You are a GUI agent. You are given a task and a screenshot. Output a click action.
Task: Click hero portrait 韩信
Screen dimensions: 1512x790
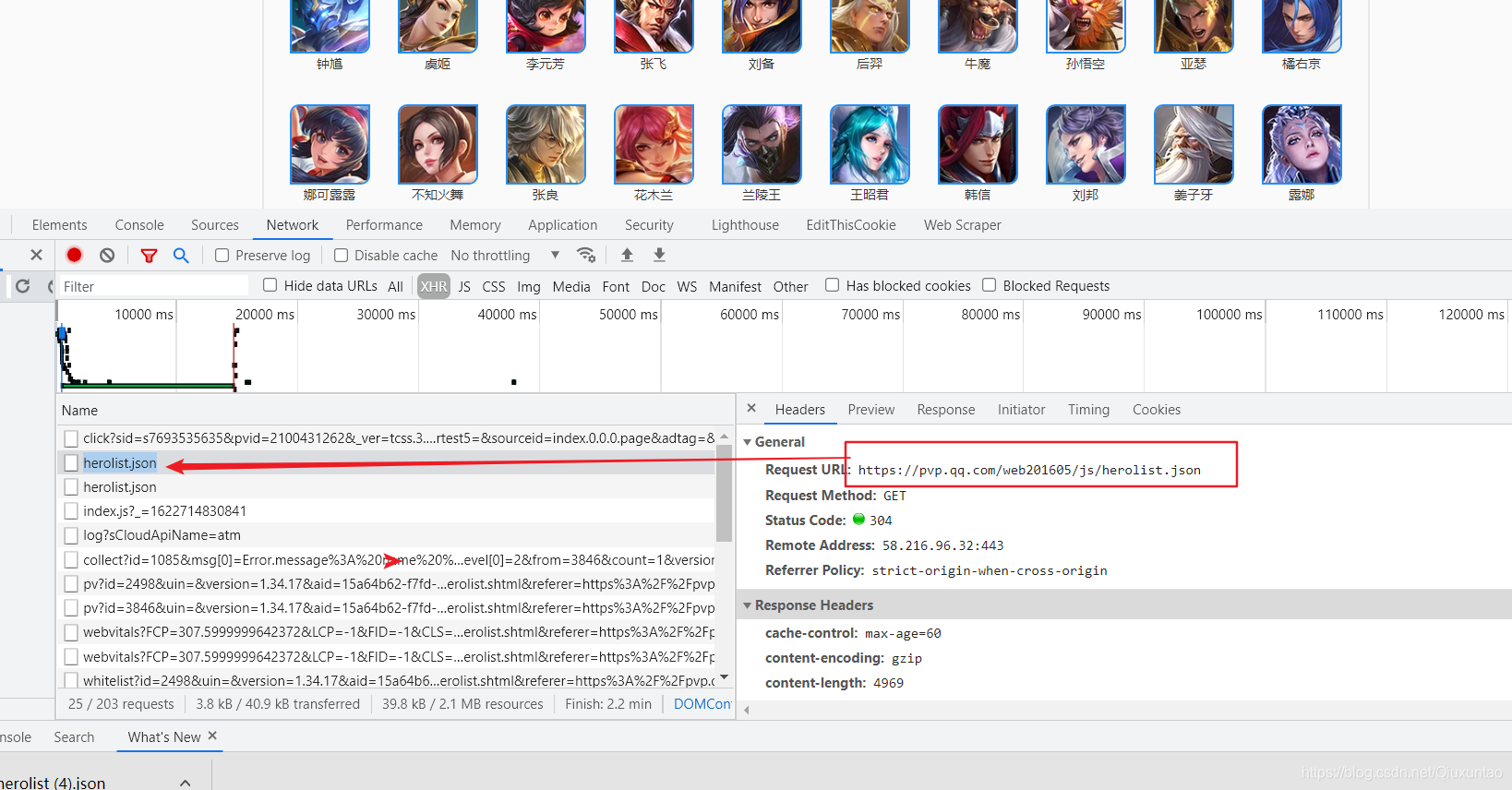[978, 144]
